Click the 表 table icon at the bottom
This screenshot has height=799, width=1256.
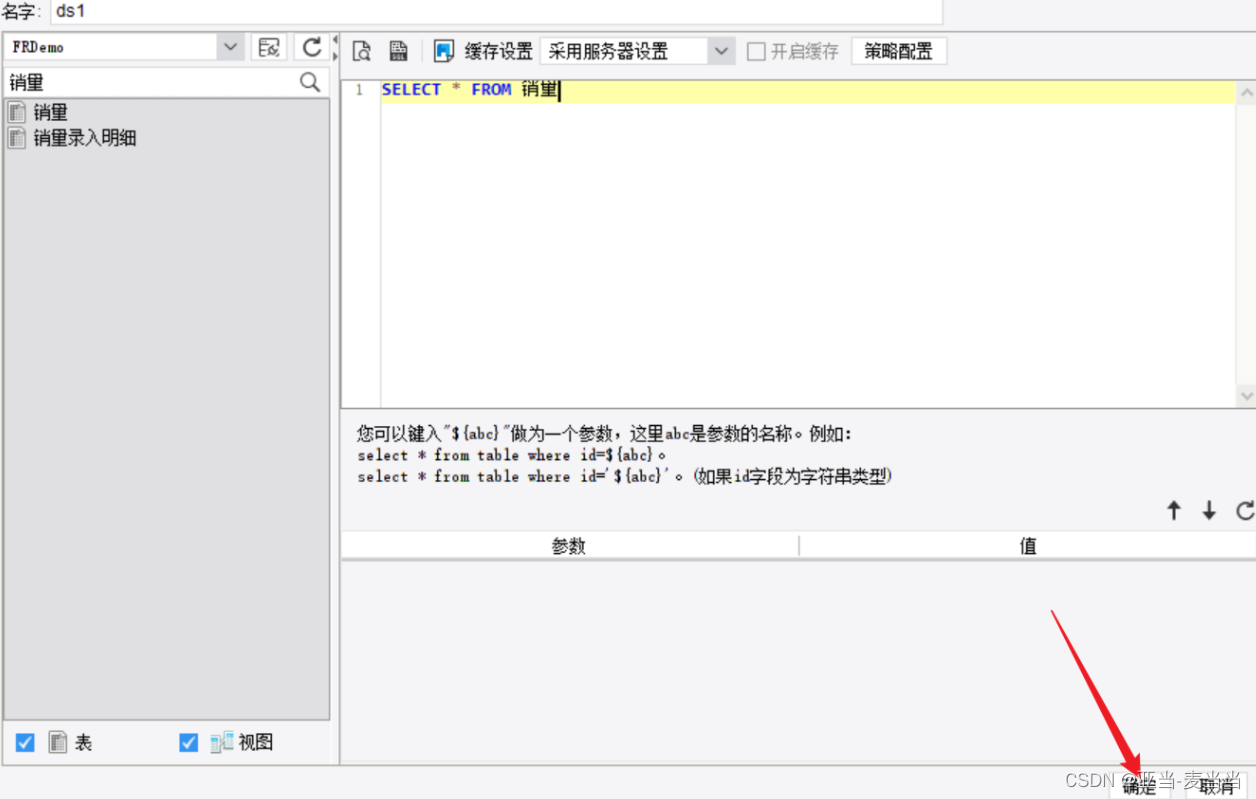click(58, 742)
